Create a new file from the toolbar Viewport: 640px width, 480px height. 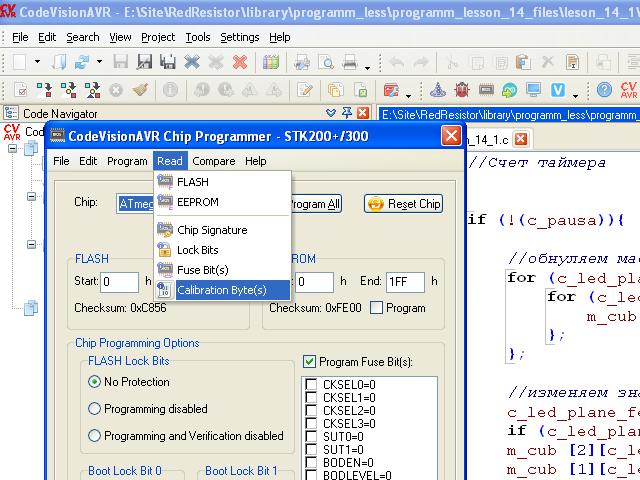point(19,62)
